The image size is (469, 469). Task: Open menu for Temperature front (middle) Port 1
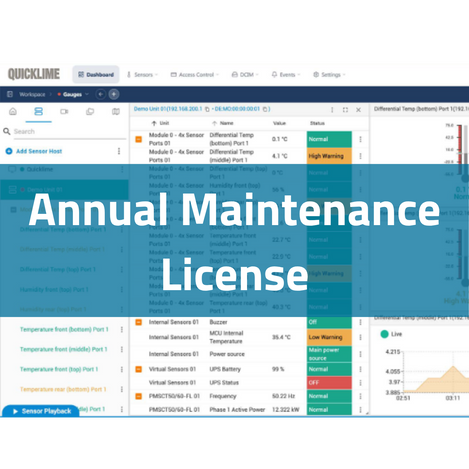pos(122,349)
